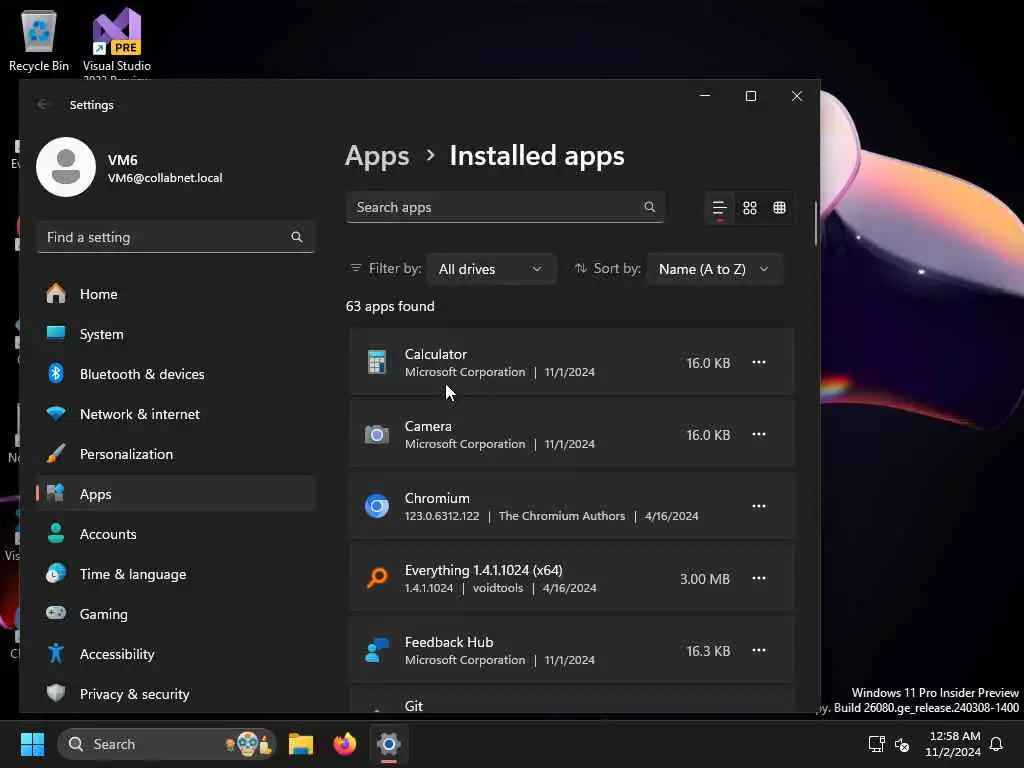Viewport: 1024px width, 768px height.
Task: Click Chromium version '123.0.6312.122'
Action: click(441, 516)
